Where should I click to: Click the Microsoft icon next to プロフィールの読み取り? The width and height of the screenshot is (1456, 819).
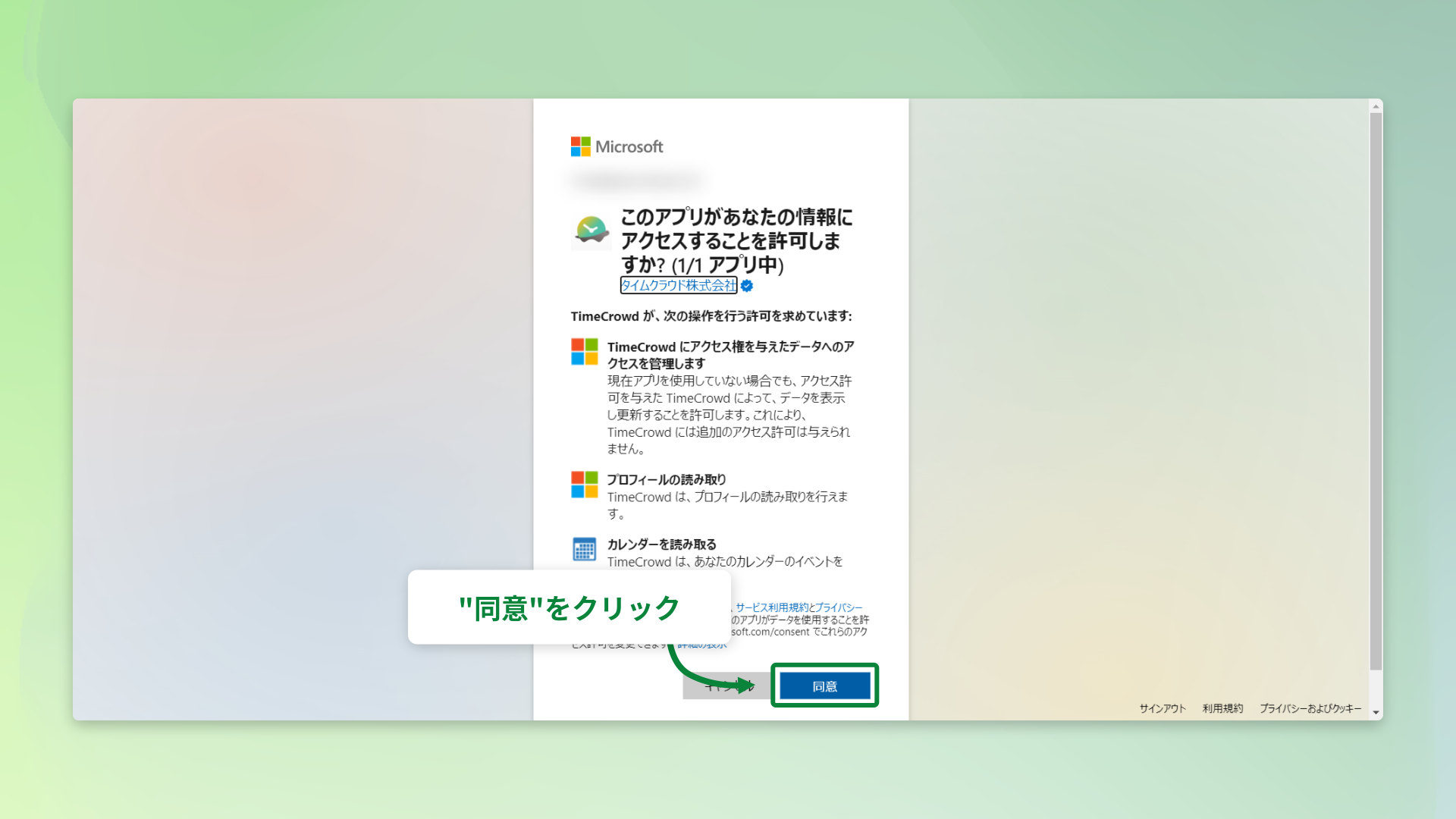pyautogui.click(x=584, y=486)
